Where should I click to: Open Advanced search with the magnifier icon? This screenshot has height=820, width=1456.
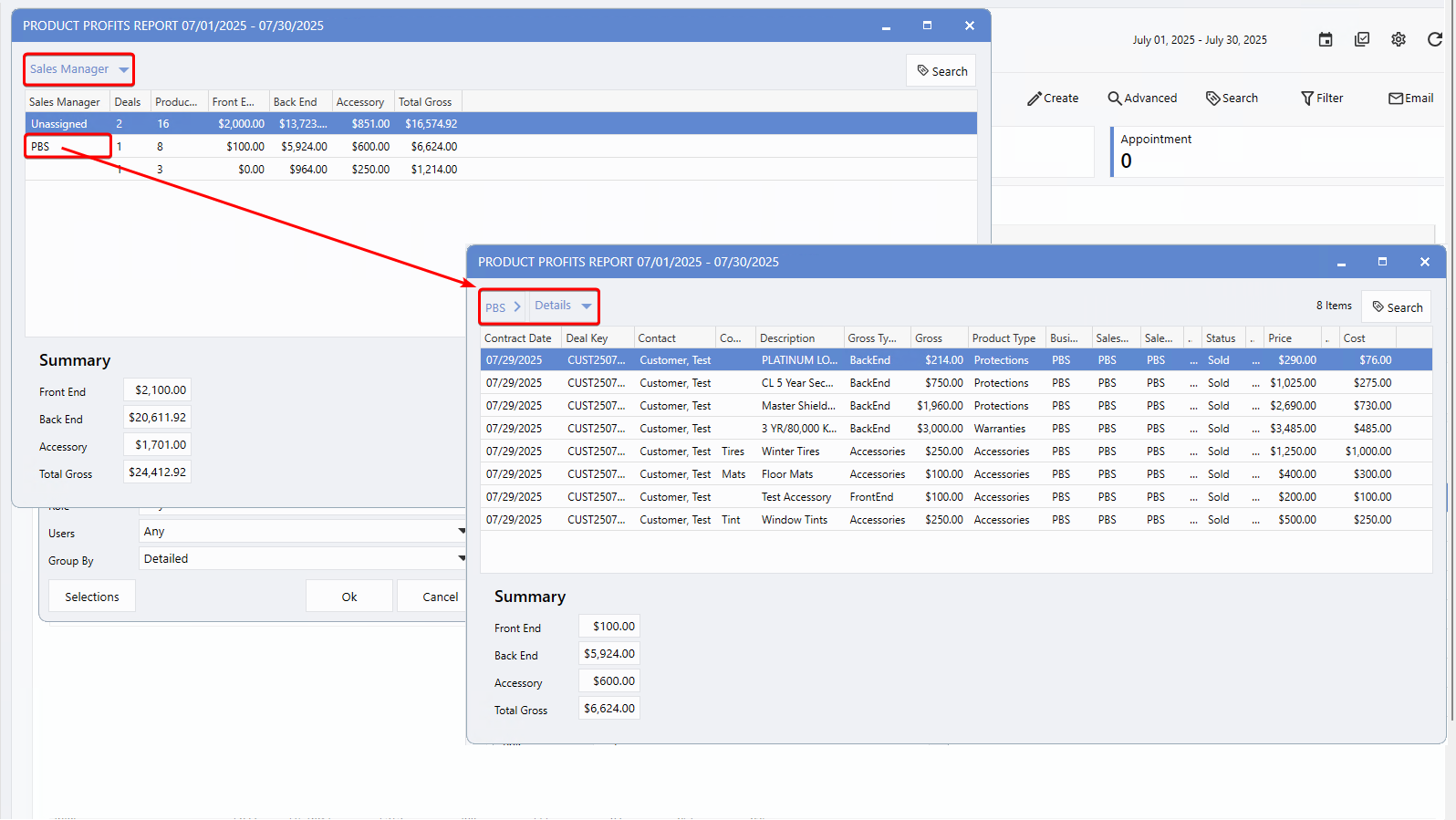coord(1142,99)
